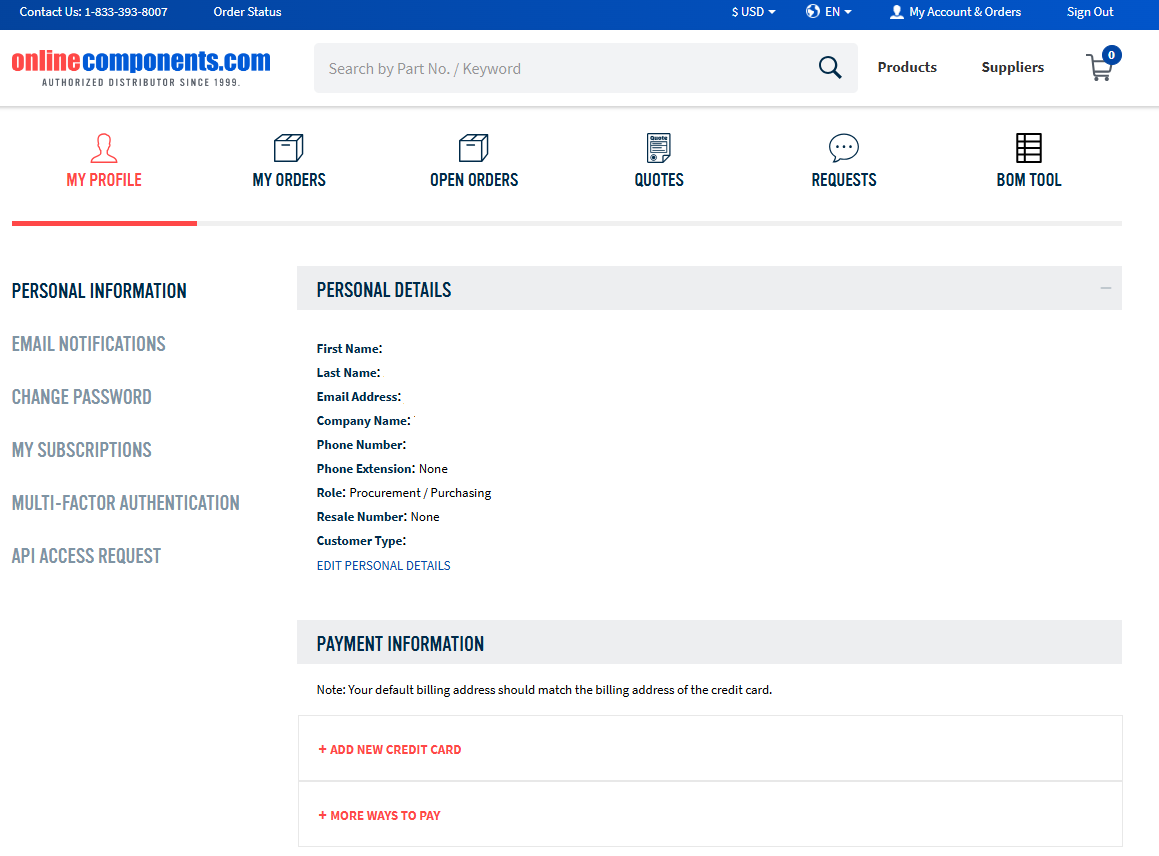The image size is (1159, 856).
Task: Open the Suppliers menu
Action: point(1013,67)
